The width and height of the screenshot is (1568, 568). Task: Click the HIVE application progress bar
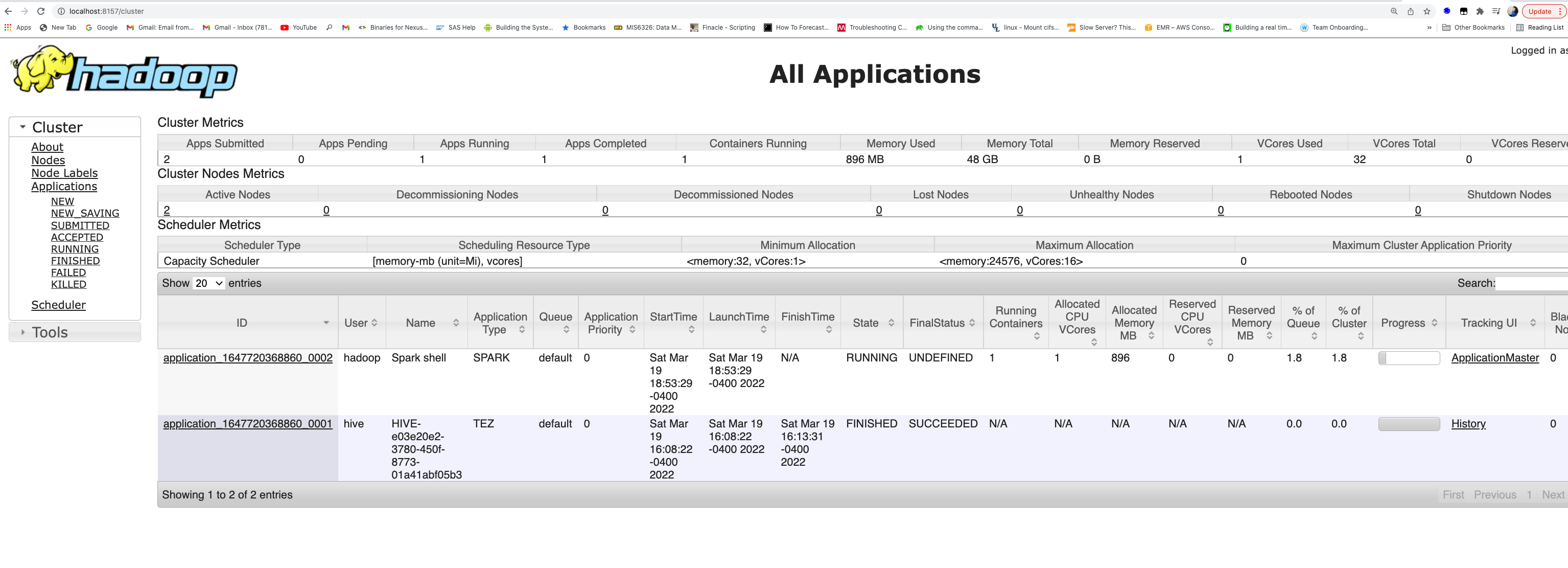coord(1409,424)
